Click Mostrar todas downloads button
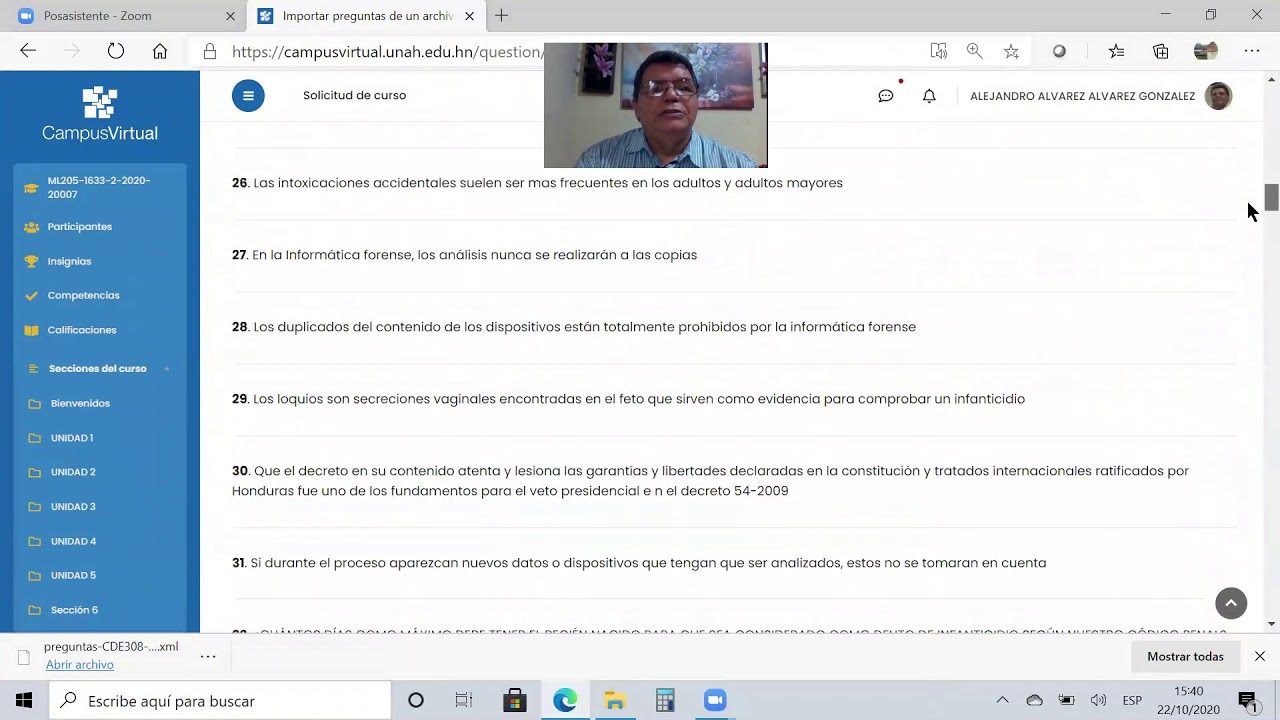This screenshot has height=720, width=1280. pos(1185,656)
